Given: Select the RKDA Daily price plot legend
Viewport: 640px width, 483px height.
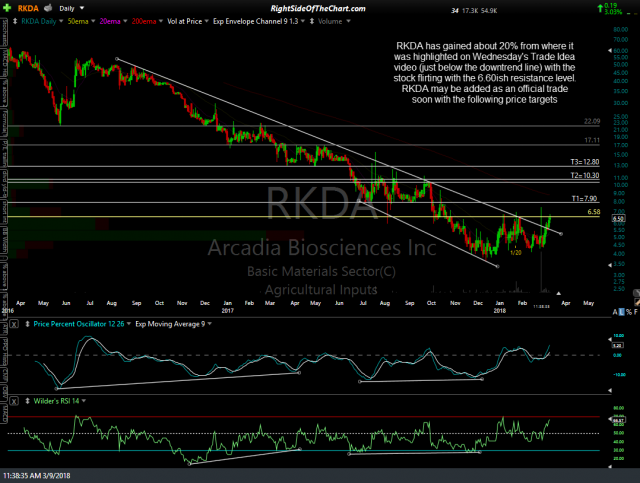Looking at the screenshot, I should click(x=39, y=21).
